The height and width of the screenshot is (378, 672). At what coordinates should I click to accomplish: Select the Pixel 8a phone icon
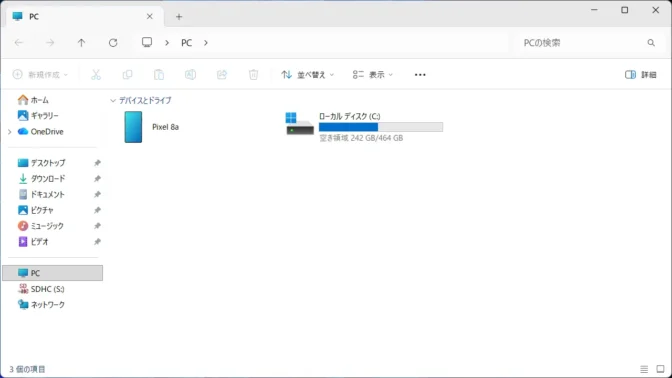click(x=133, y=127)
